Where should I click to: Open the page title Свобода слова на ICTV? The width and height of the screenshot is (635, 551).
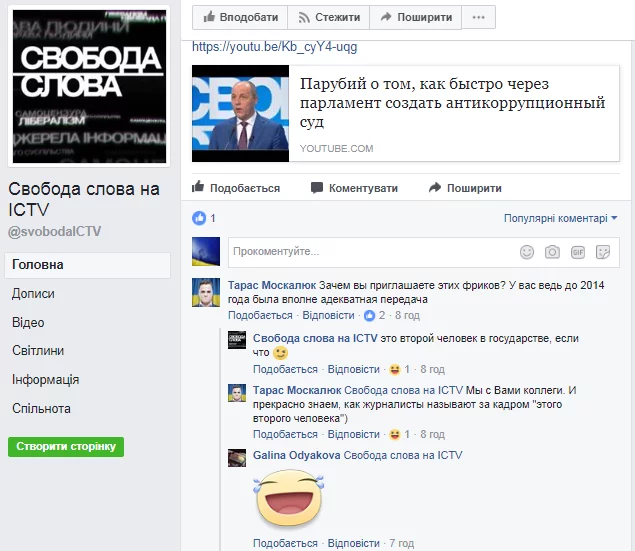(84, 199)
